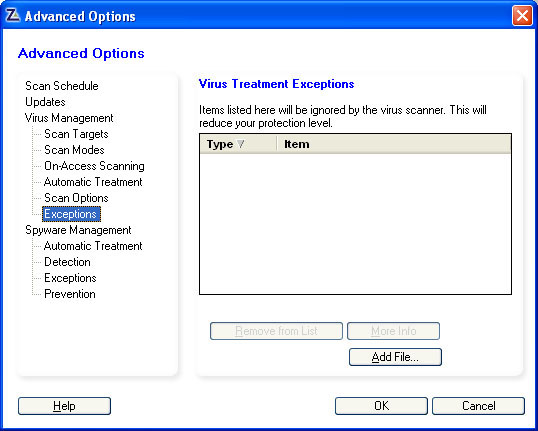This screenshot has width=538, height=431.
Task: Confirm settings with OK button
Action: click(381, 406)
